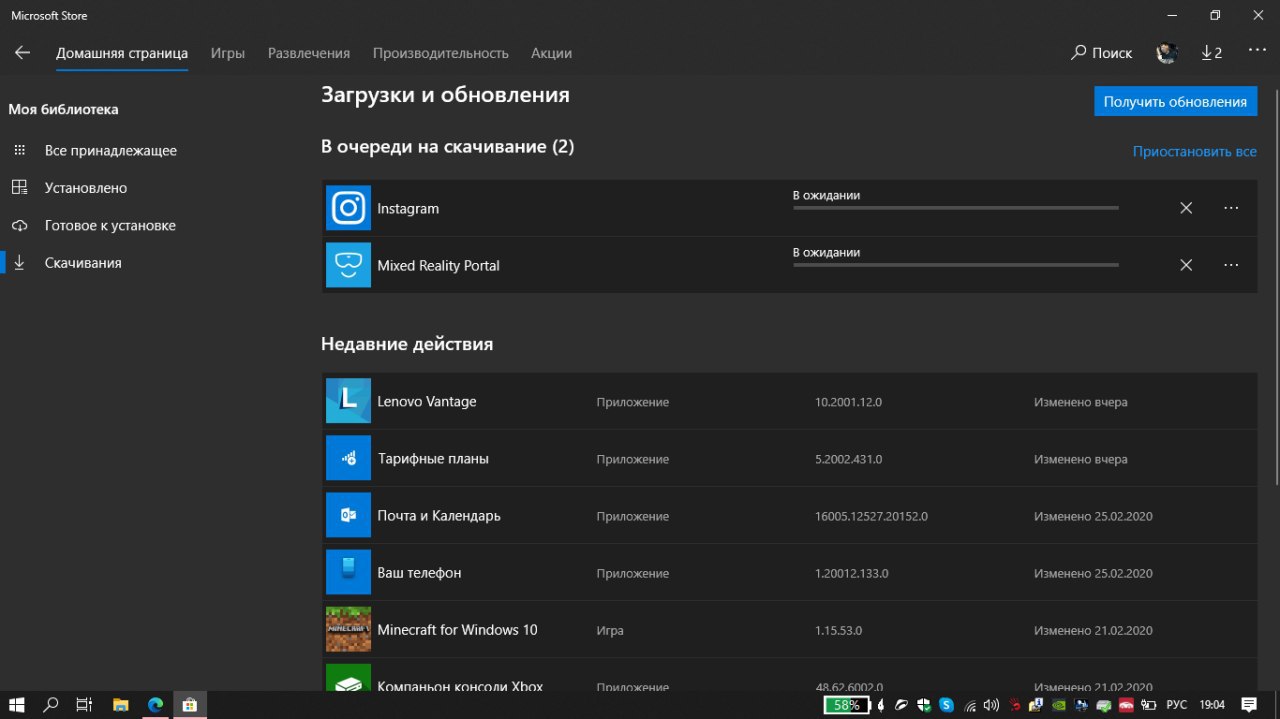Click the Lenovo Vantage app icon

(348, 401)
